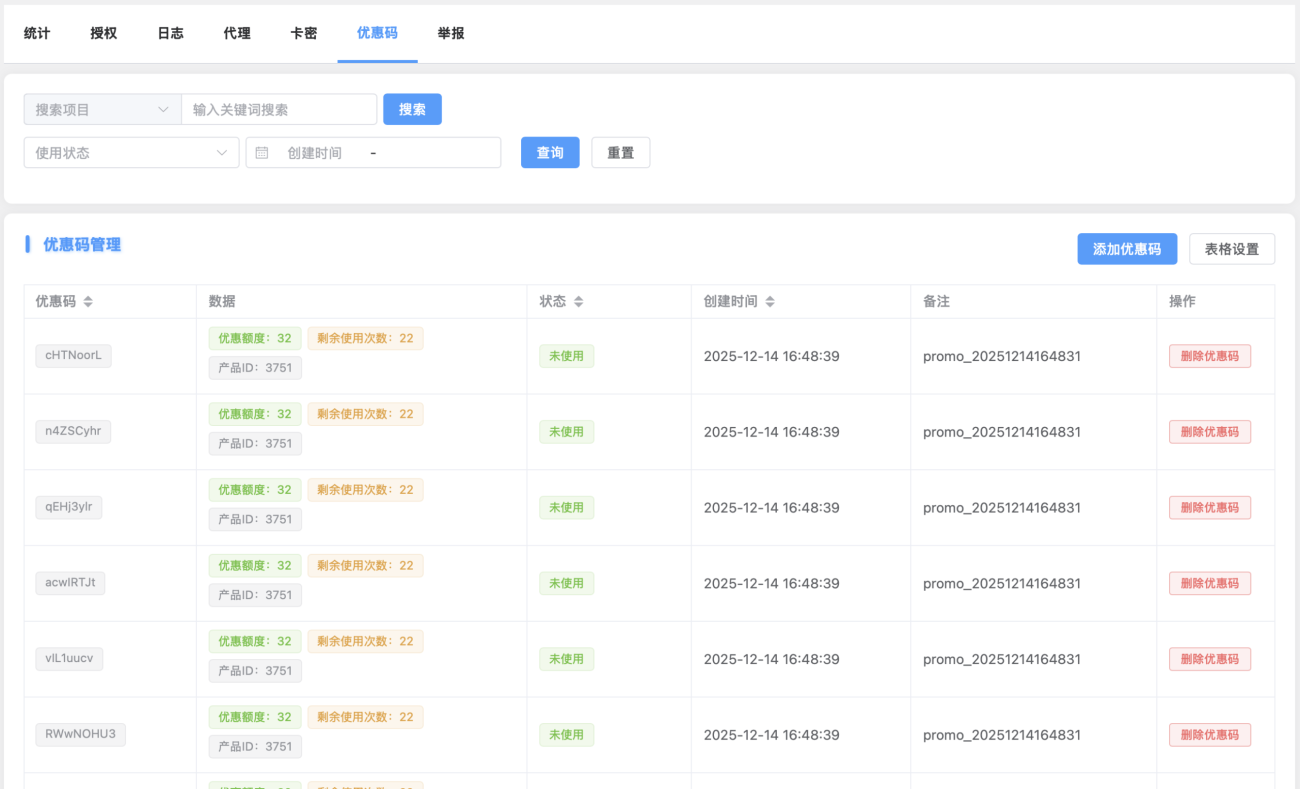Open the 使用状态 filter dropdown

point(131,153)
